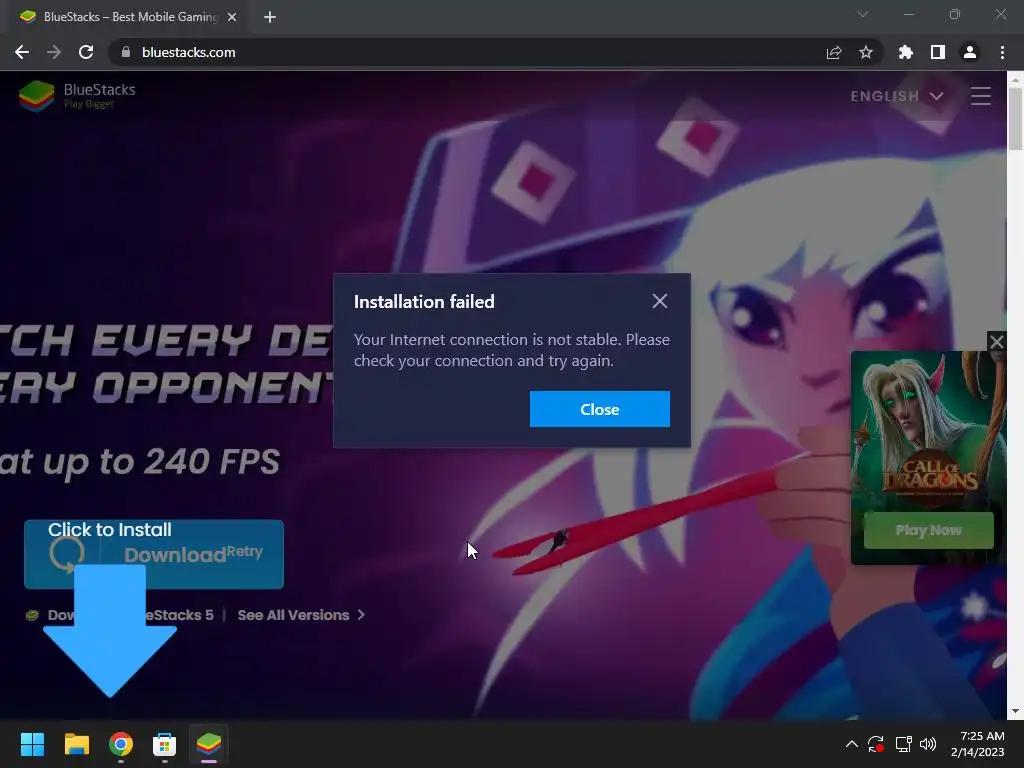Expand the ENGLISH language dropdown
This screenshot has height=768, width=1024.
(897, 96)
